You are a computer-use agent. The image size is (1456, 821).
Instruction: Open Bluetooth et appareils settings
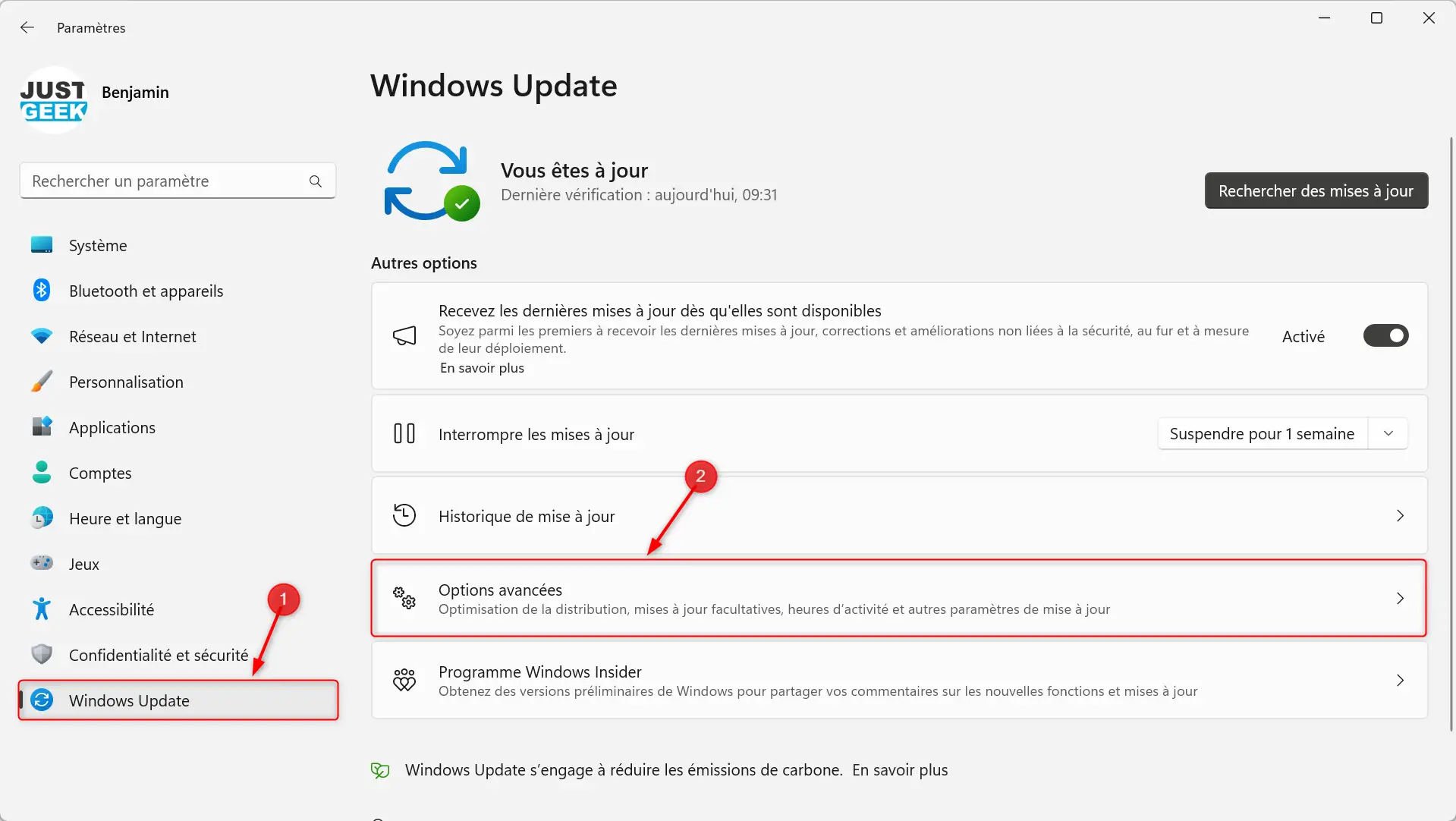[x=178, y=291]
